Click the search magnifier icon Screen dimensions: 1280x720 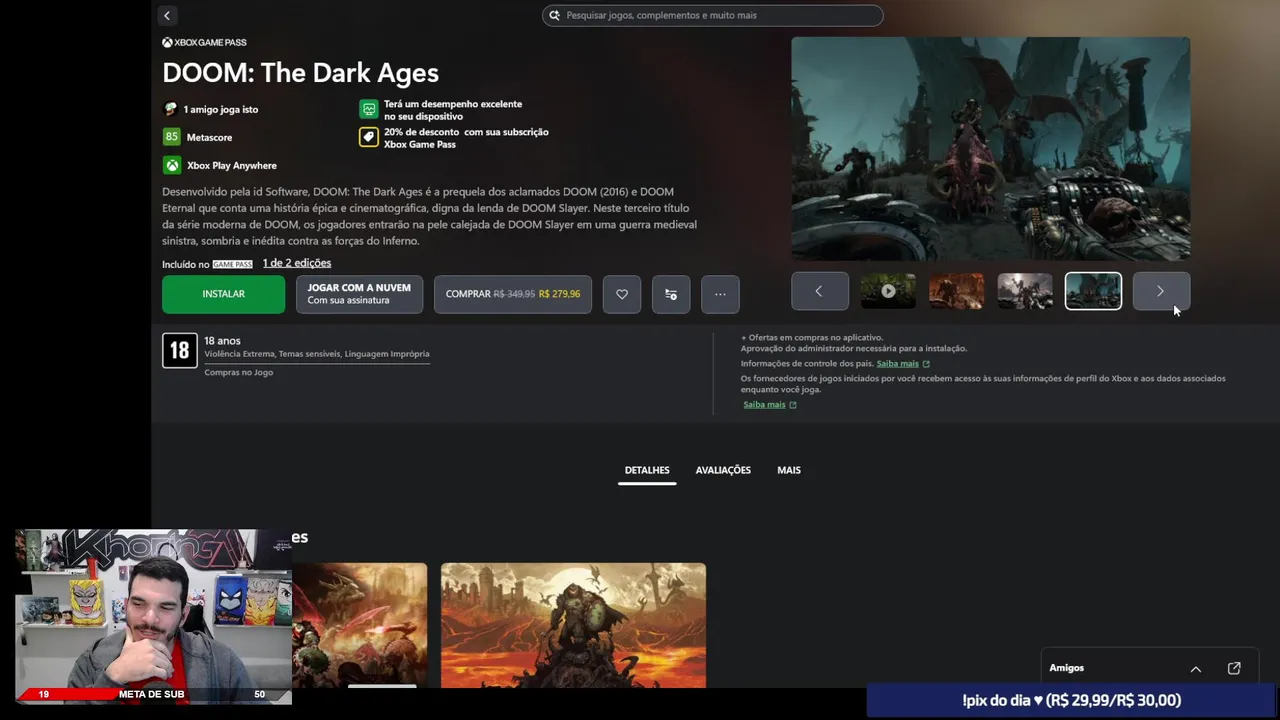pyautogui.click(x=555, y=15)
